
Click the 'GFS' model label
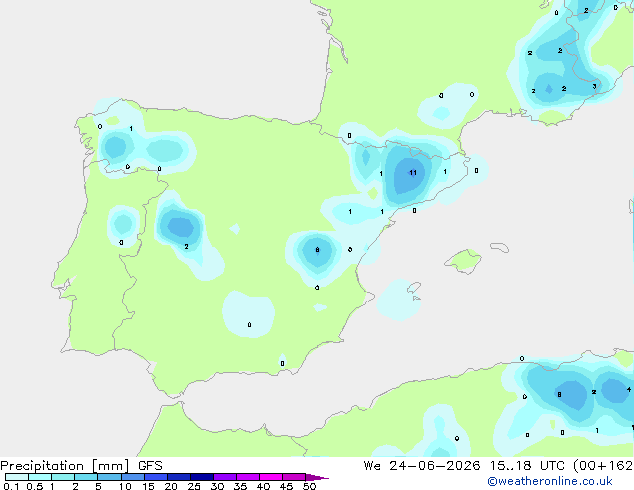click(150, 466)
